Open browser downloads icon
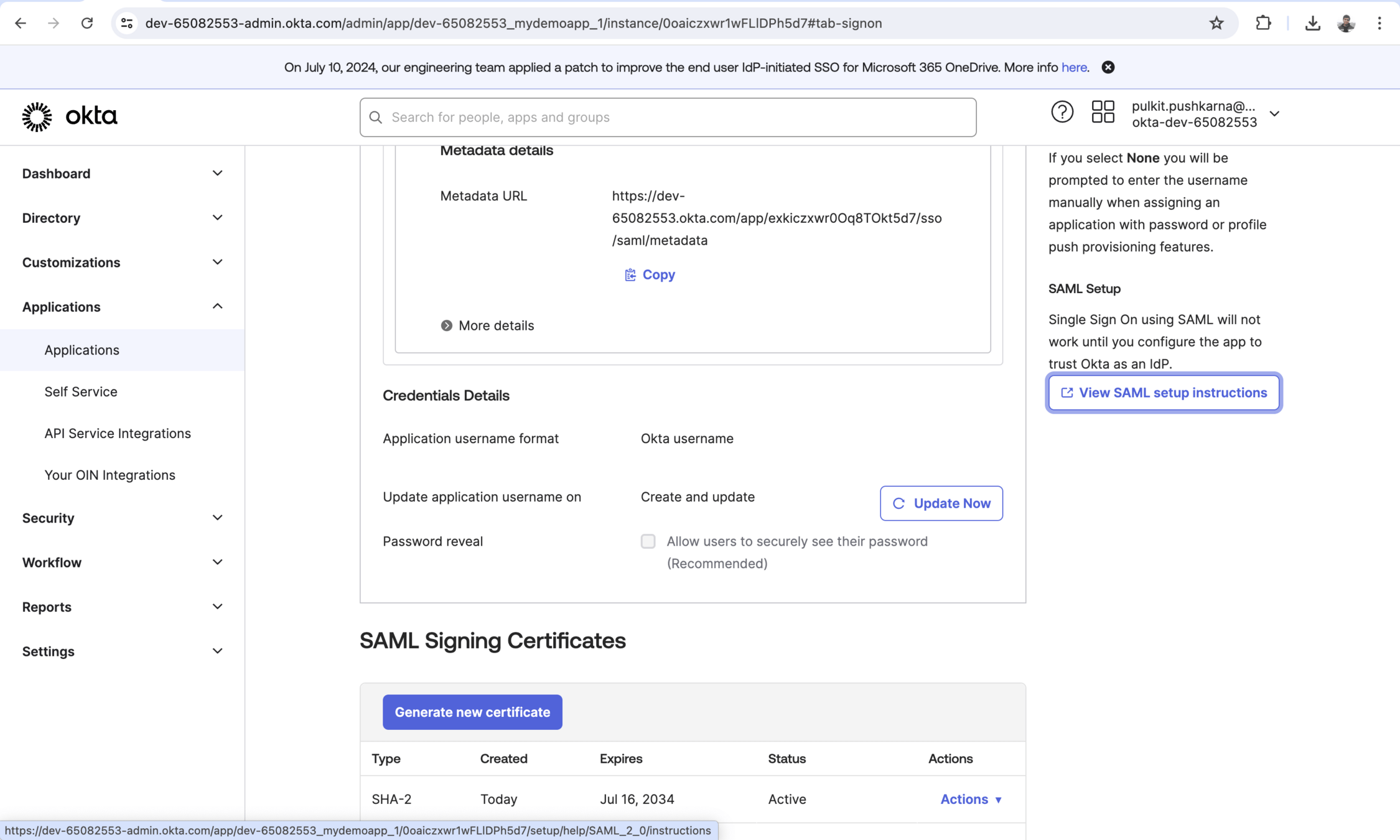 coord(1312,23)
